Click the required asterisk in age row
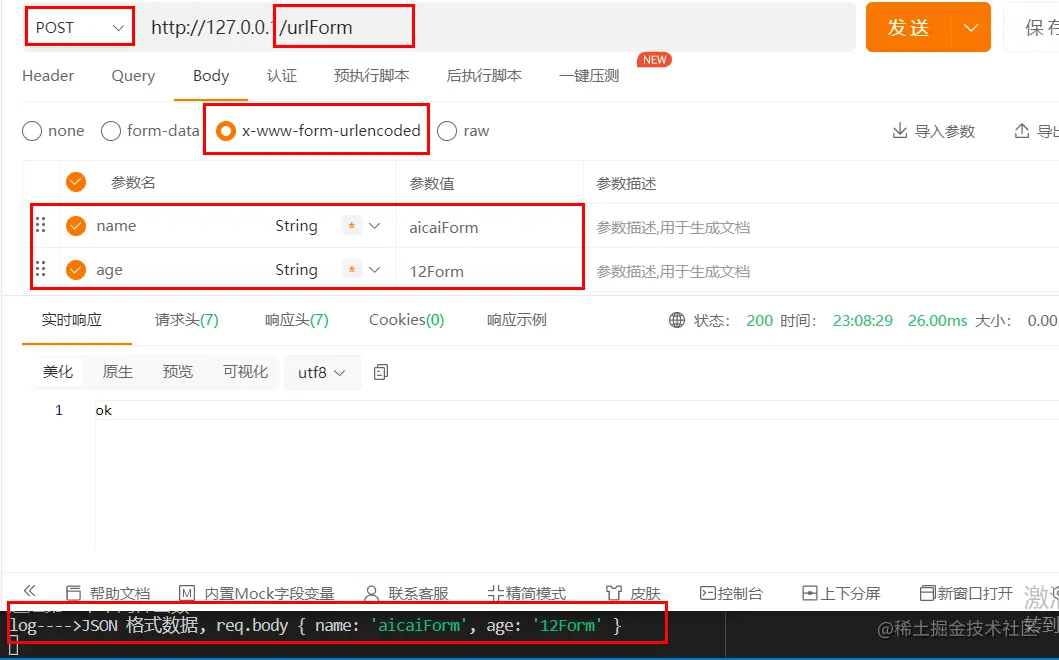 [351, 270]
